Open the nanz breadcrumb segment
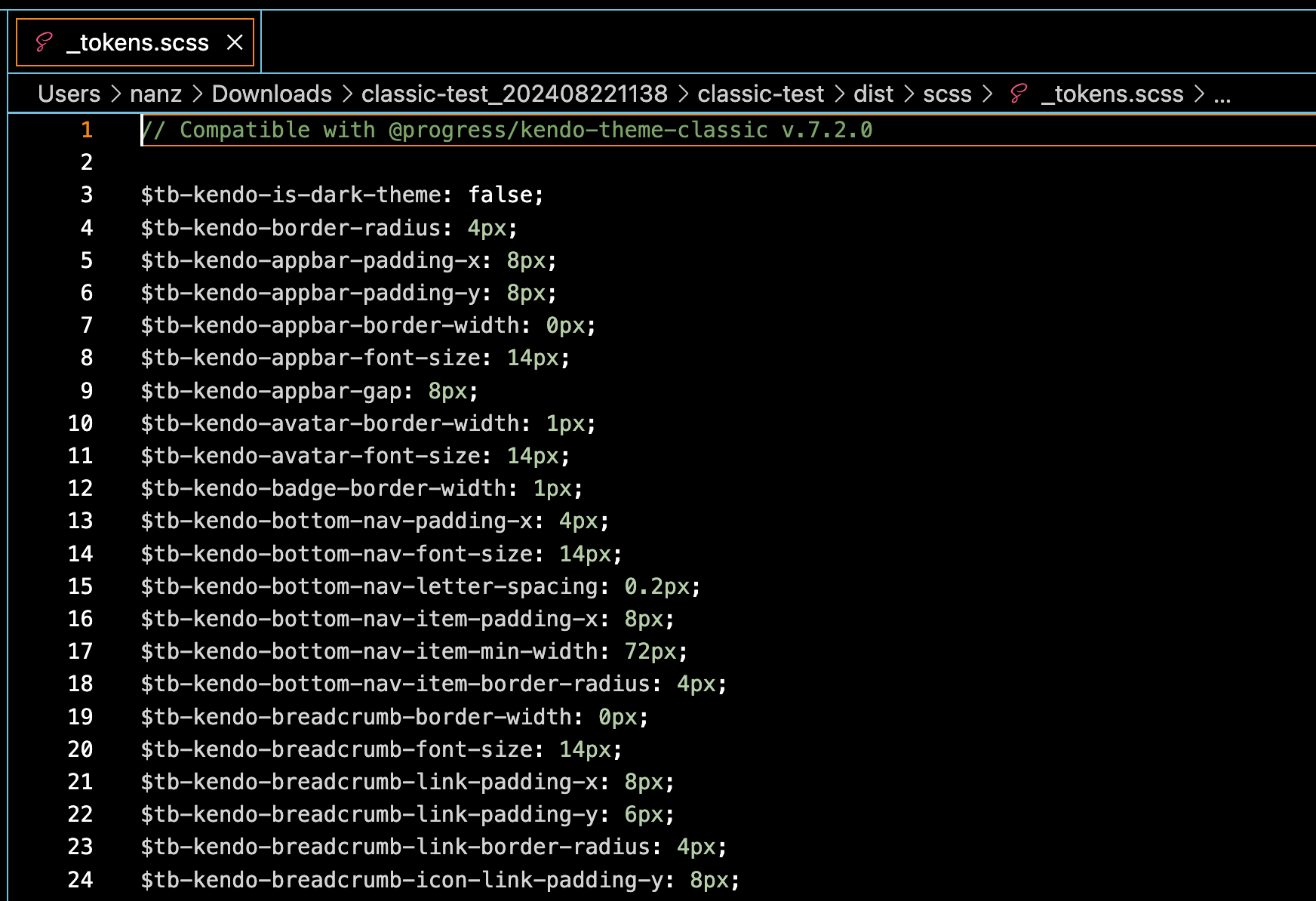Screen dimensions: 1316x901 (x=155, y=94)
